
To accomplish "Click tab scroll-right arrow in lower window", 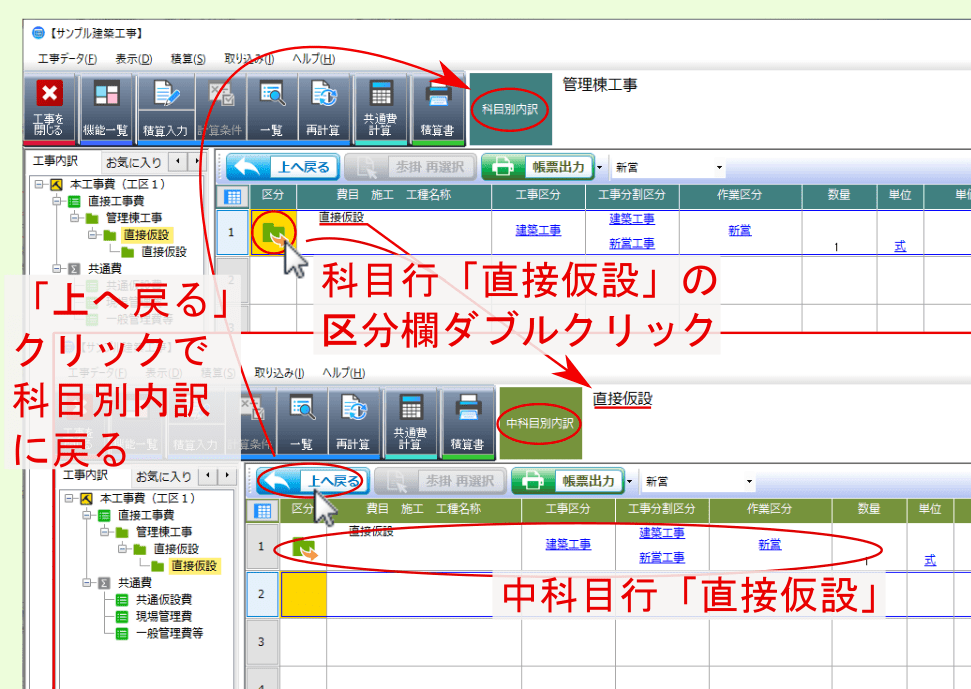I will [227, 475].
